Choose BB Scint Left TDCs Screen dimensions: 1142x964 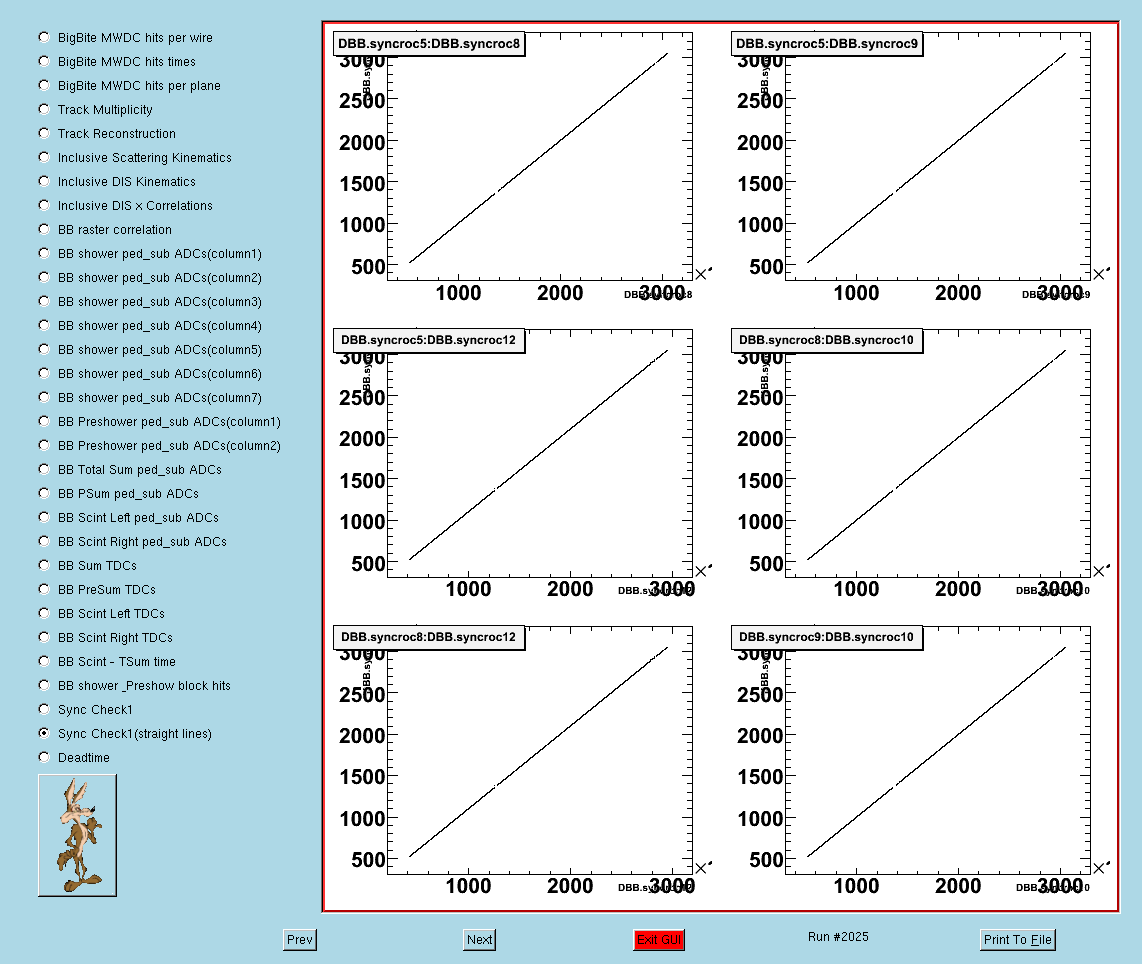tap(44, 614)
